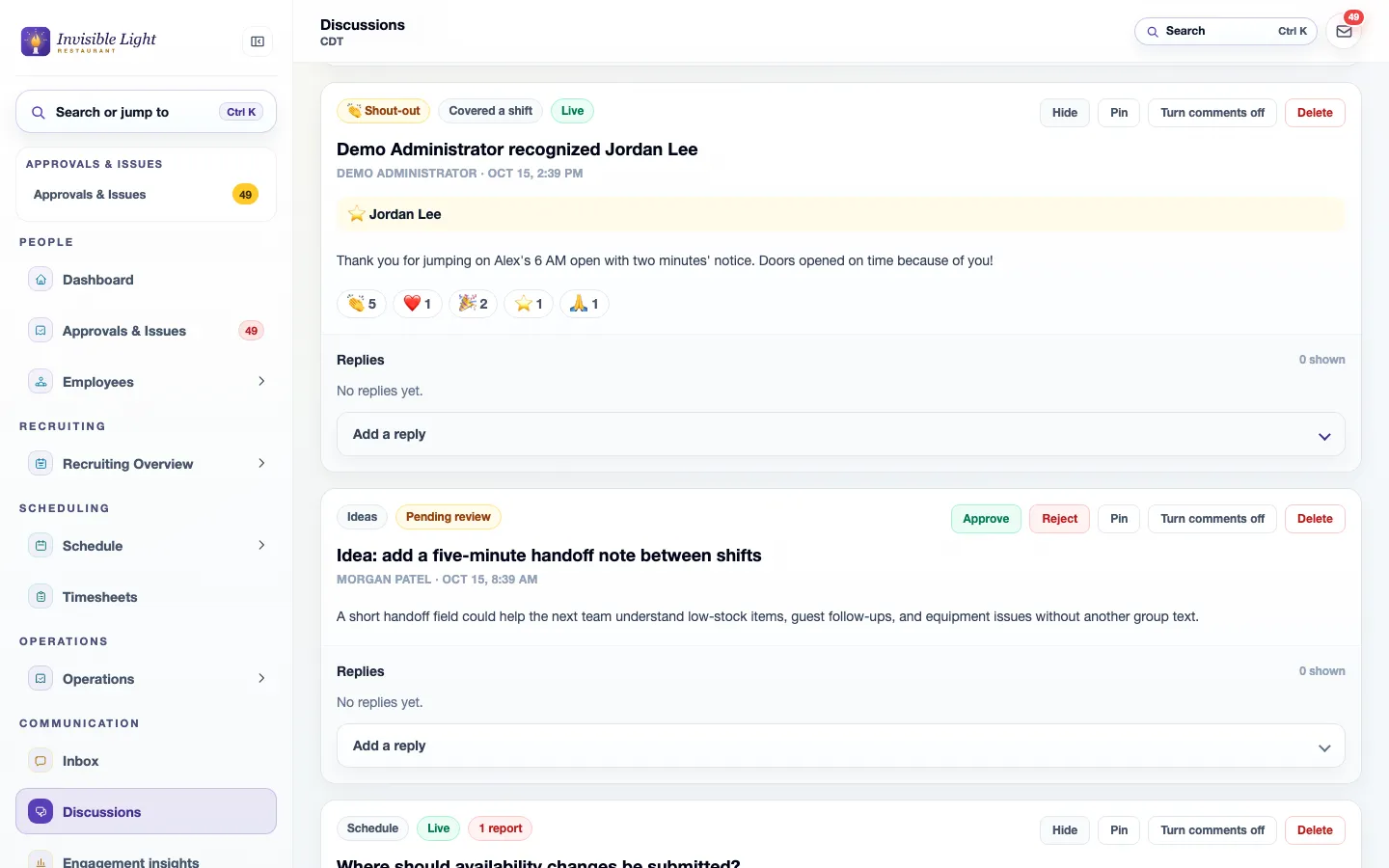Open Discussions in the sidebar
This screenshot has height=868, width=1389.
146,811
